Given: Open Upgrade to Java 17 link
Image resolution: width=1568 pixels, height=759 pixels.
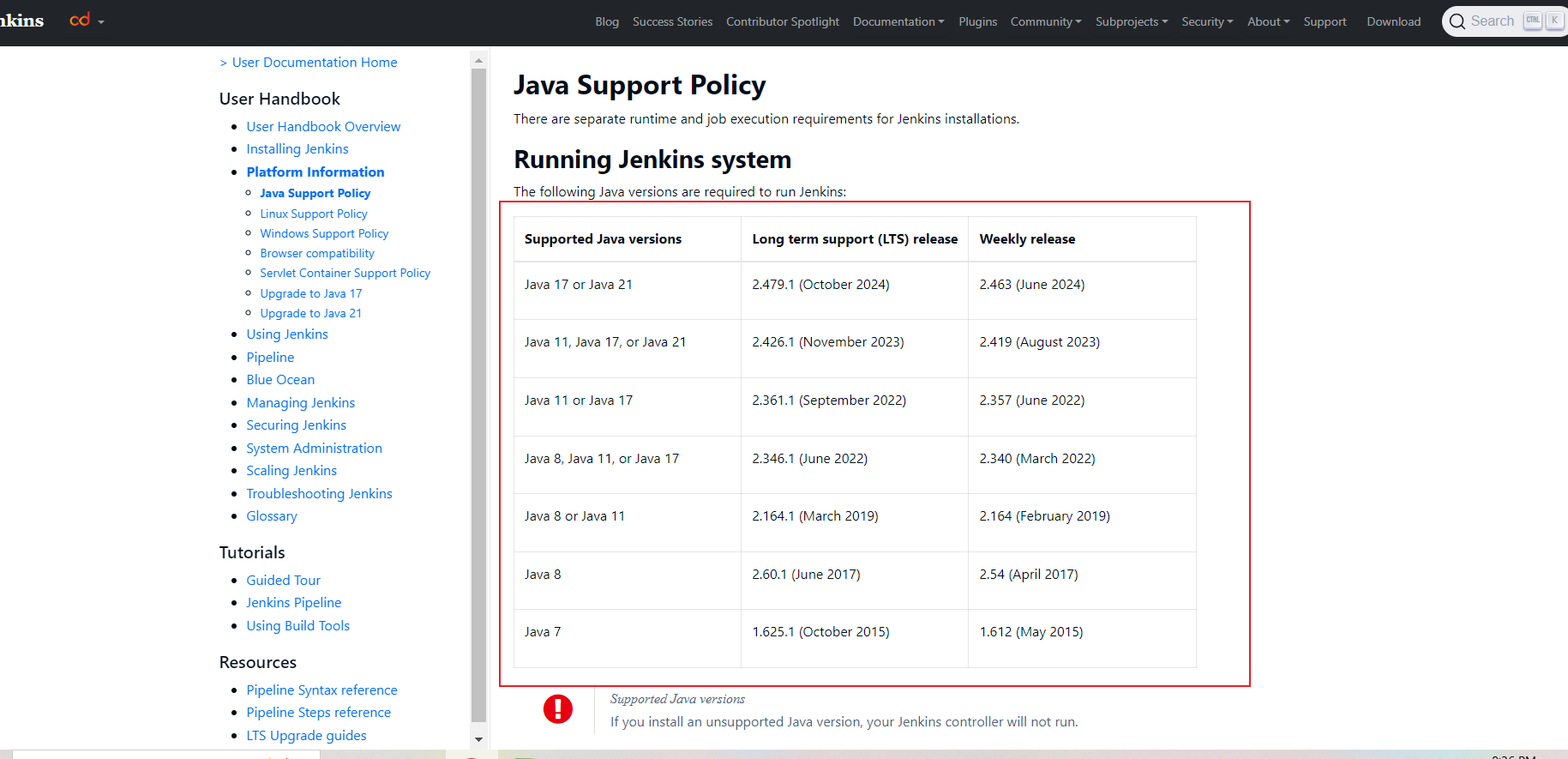Looking at the screenshot, I should coord(311,293).
